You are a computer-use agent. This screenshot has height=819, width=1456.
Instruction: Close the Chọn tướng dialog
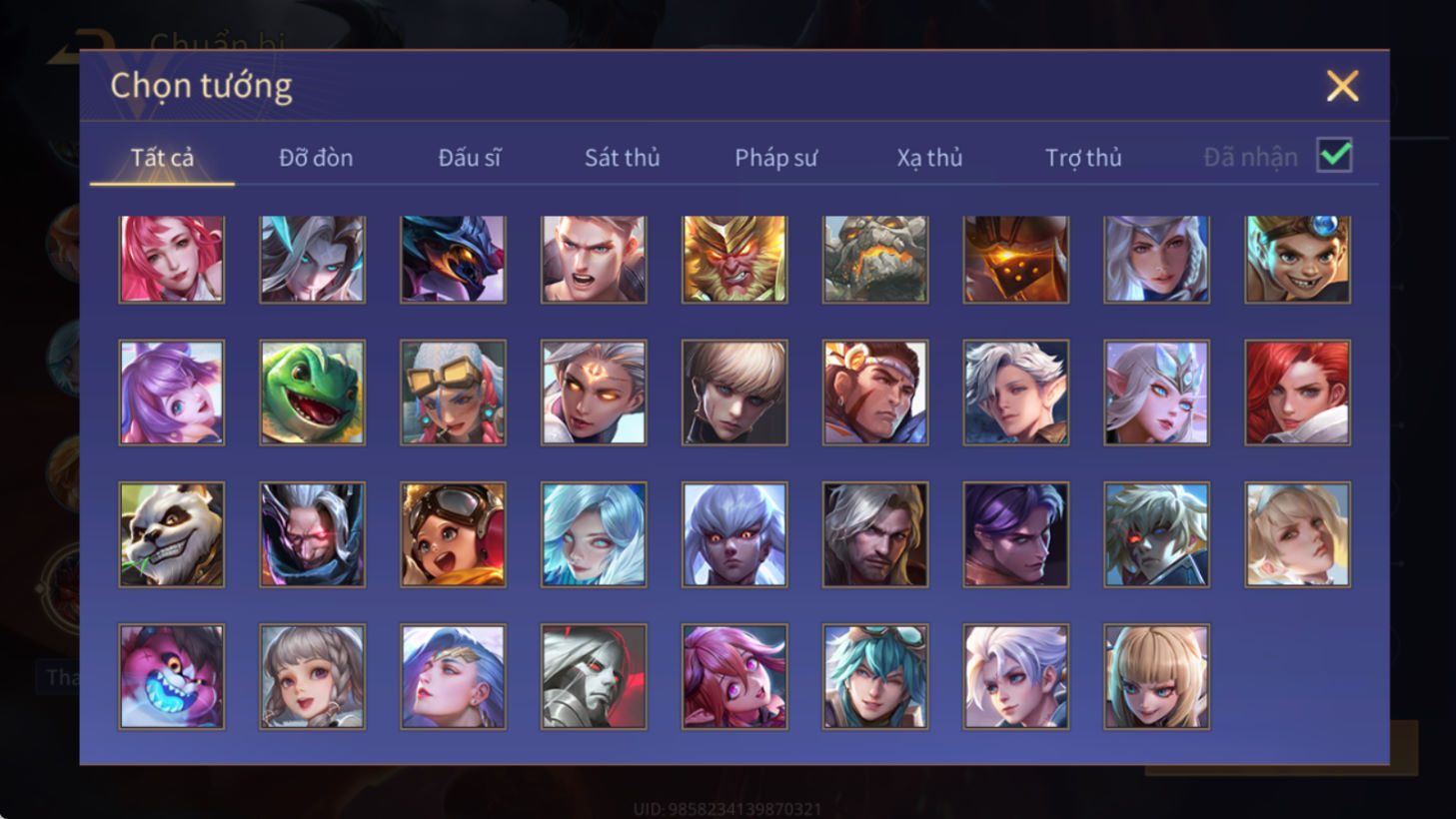point(1342,86)
